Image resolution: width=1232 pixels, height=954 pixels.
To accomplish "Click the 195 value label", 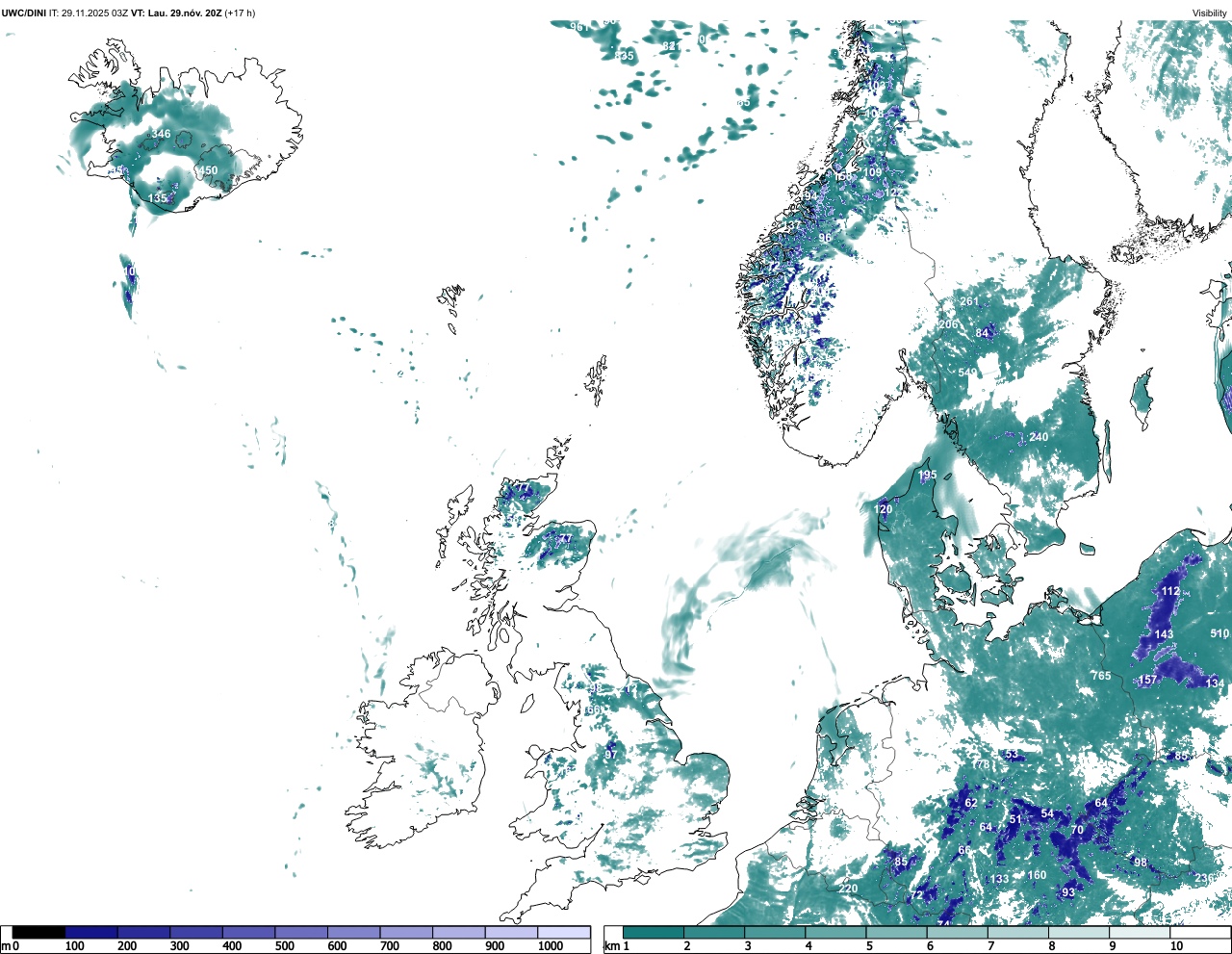I will (927, 475).
